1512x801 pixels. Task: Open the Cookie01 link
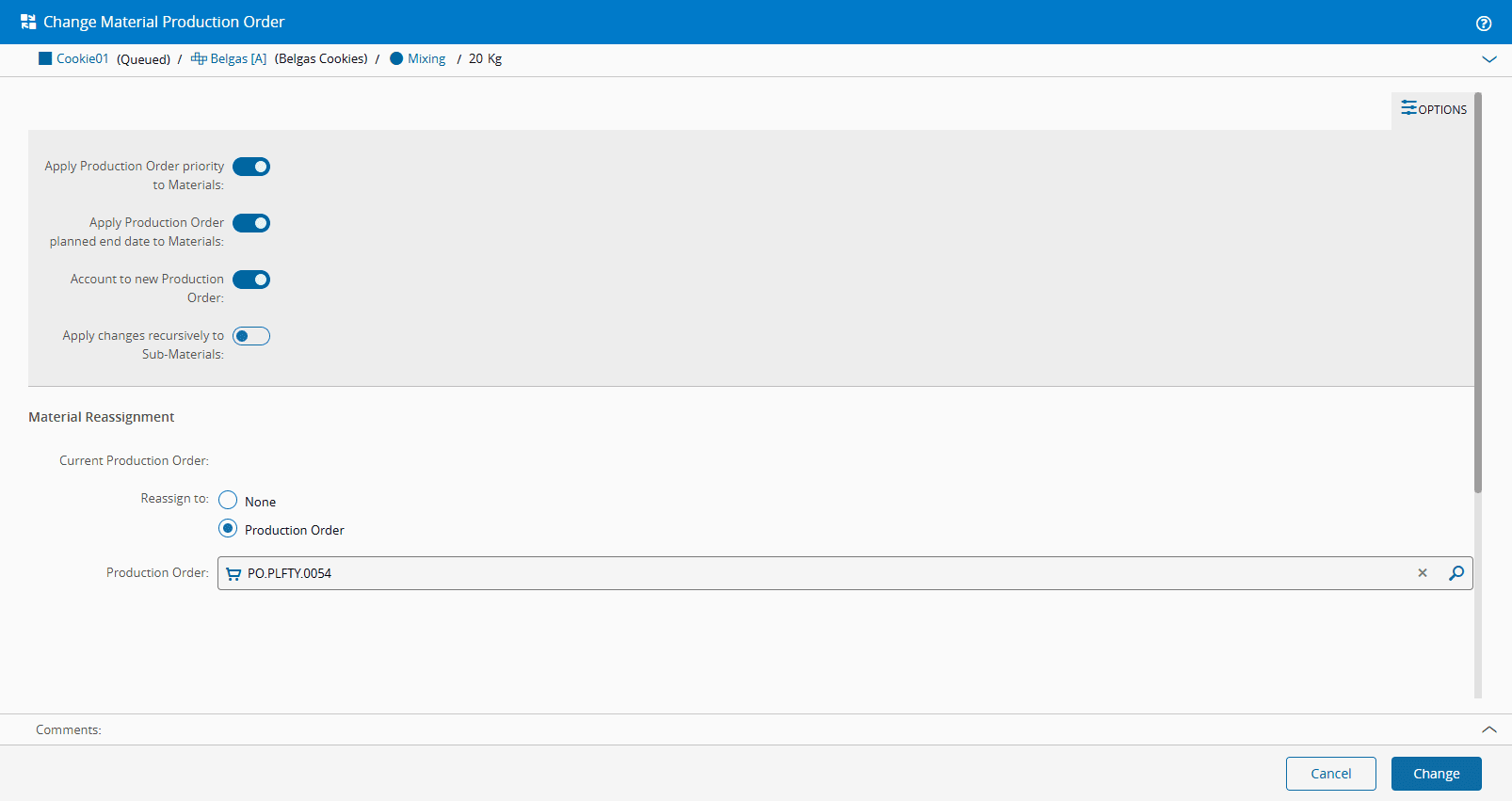pos(83,58)
